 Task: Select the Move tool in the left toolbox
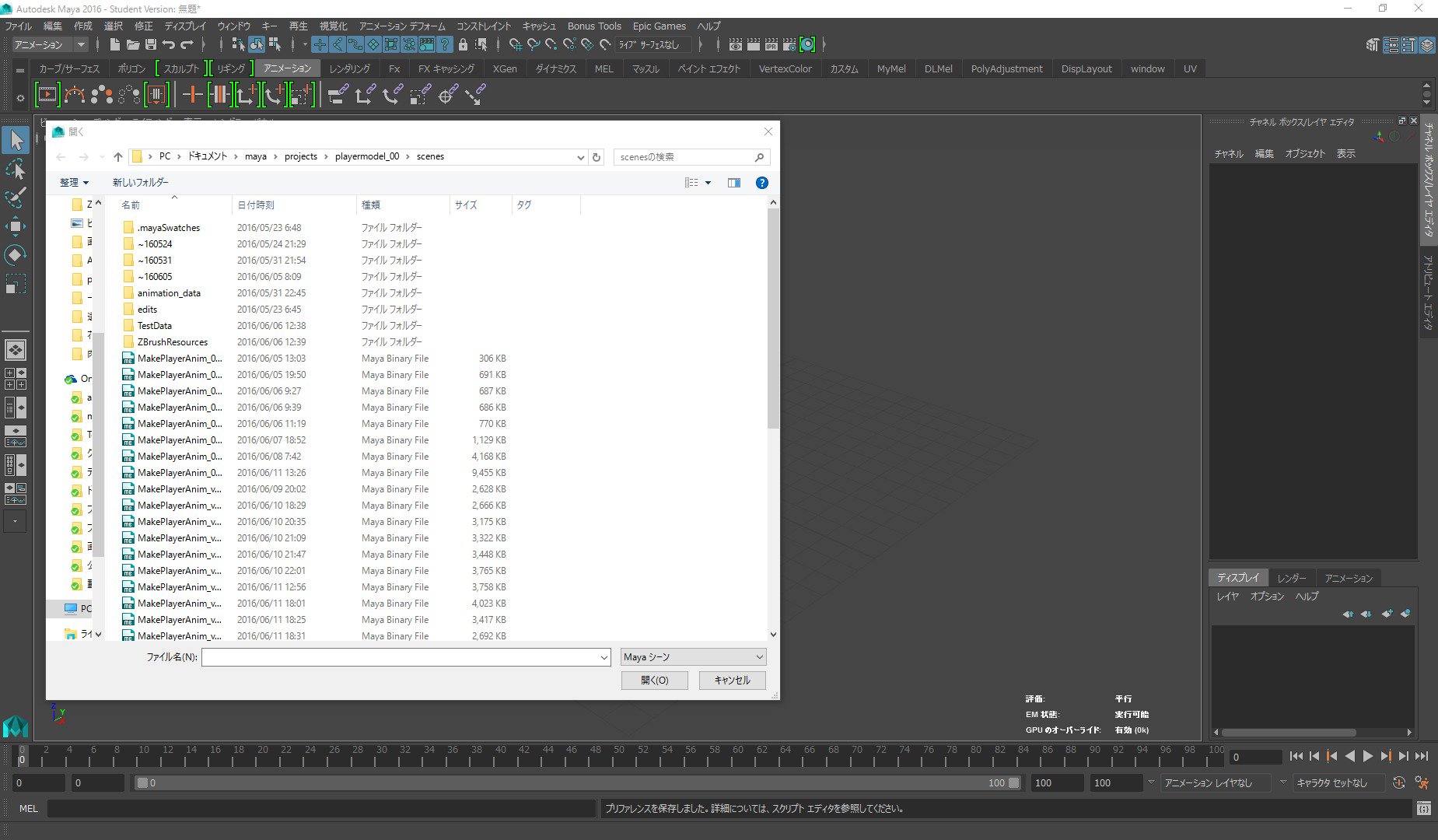[16, 226]
